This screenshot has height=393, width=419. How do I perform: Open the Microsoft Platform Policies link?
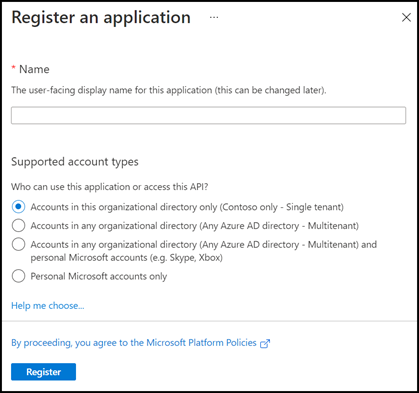134,343
